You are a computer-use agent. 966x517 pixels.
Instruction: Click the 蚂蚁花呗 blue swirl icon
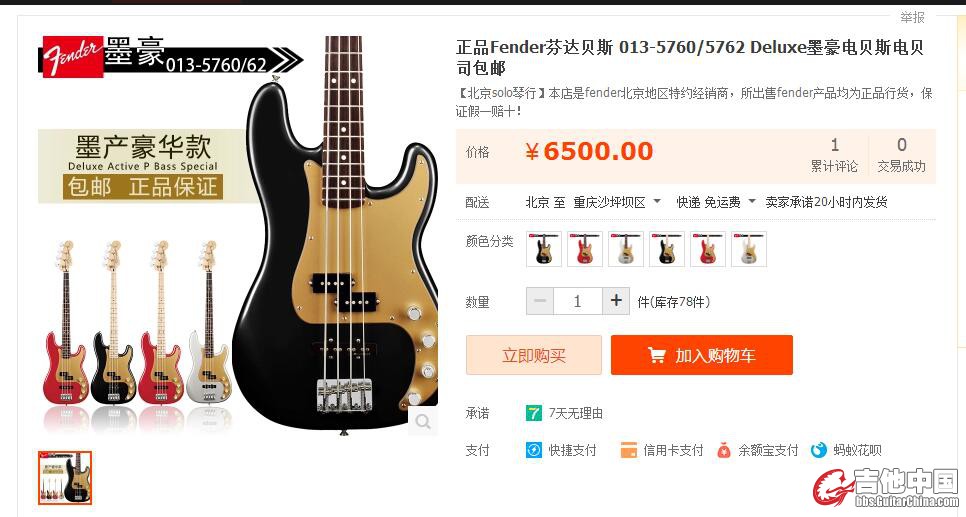pyautogui.click(x=818, y=450)
